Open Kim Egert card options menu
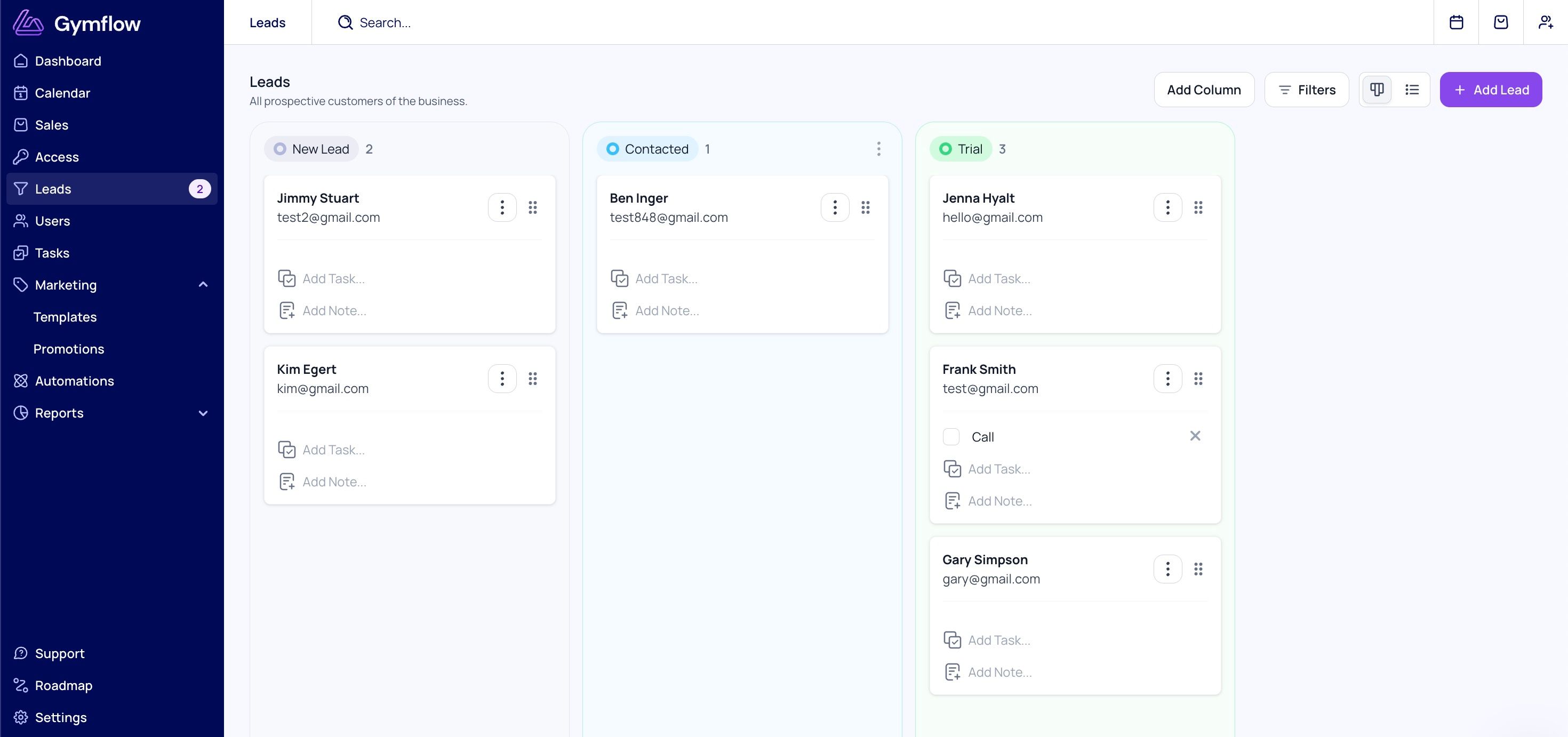Screen dimensions: 1568x737 502,379
